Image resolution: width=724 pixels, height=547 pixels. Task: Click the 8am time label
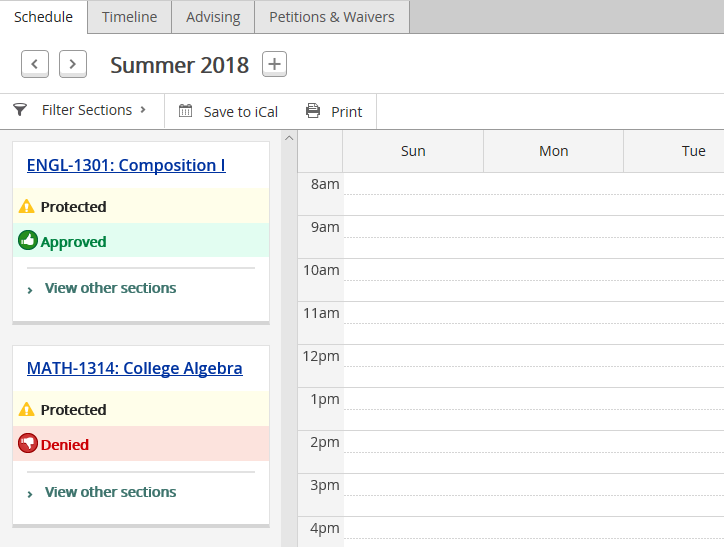coord(325,184)
